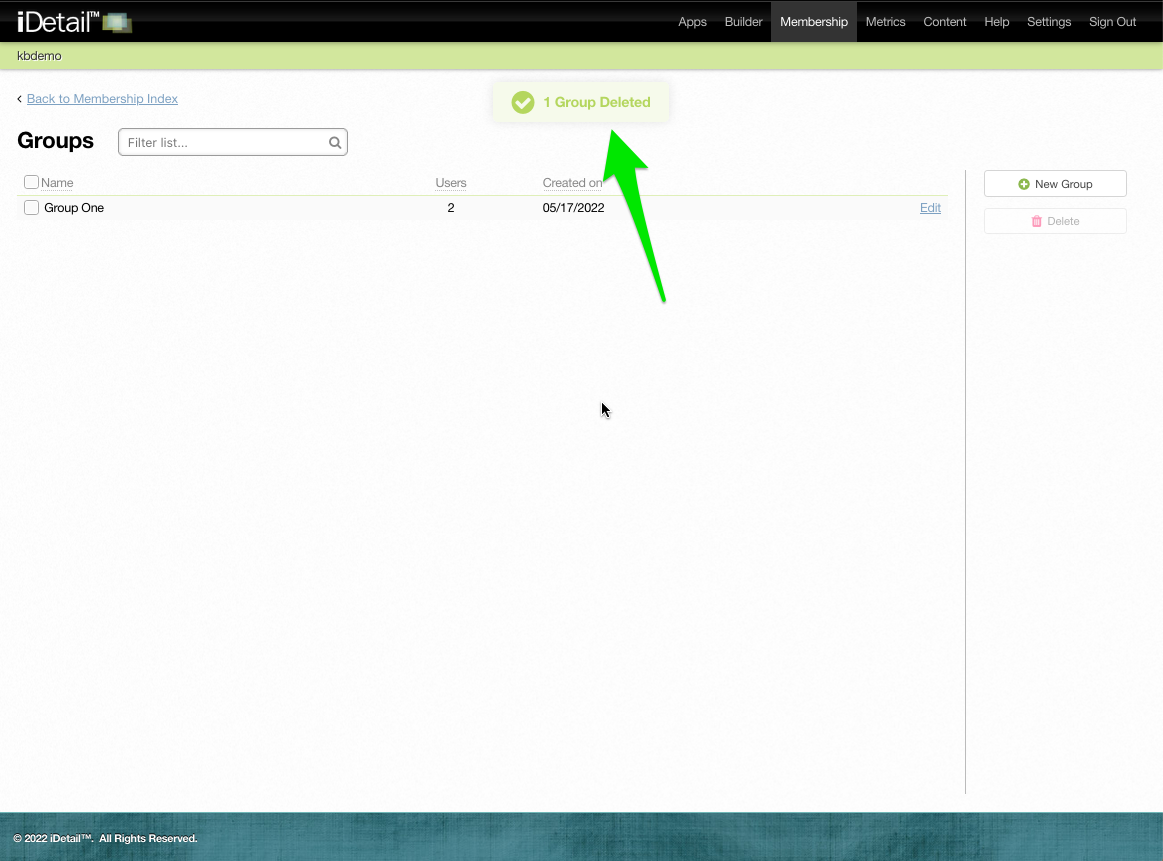1163x861 pixels.
Task: Click the kbdemo account label
Action: [x=39, y=56]
